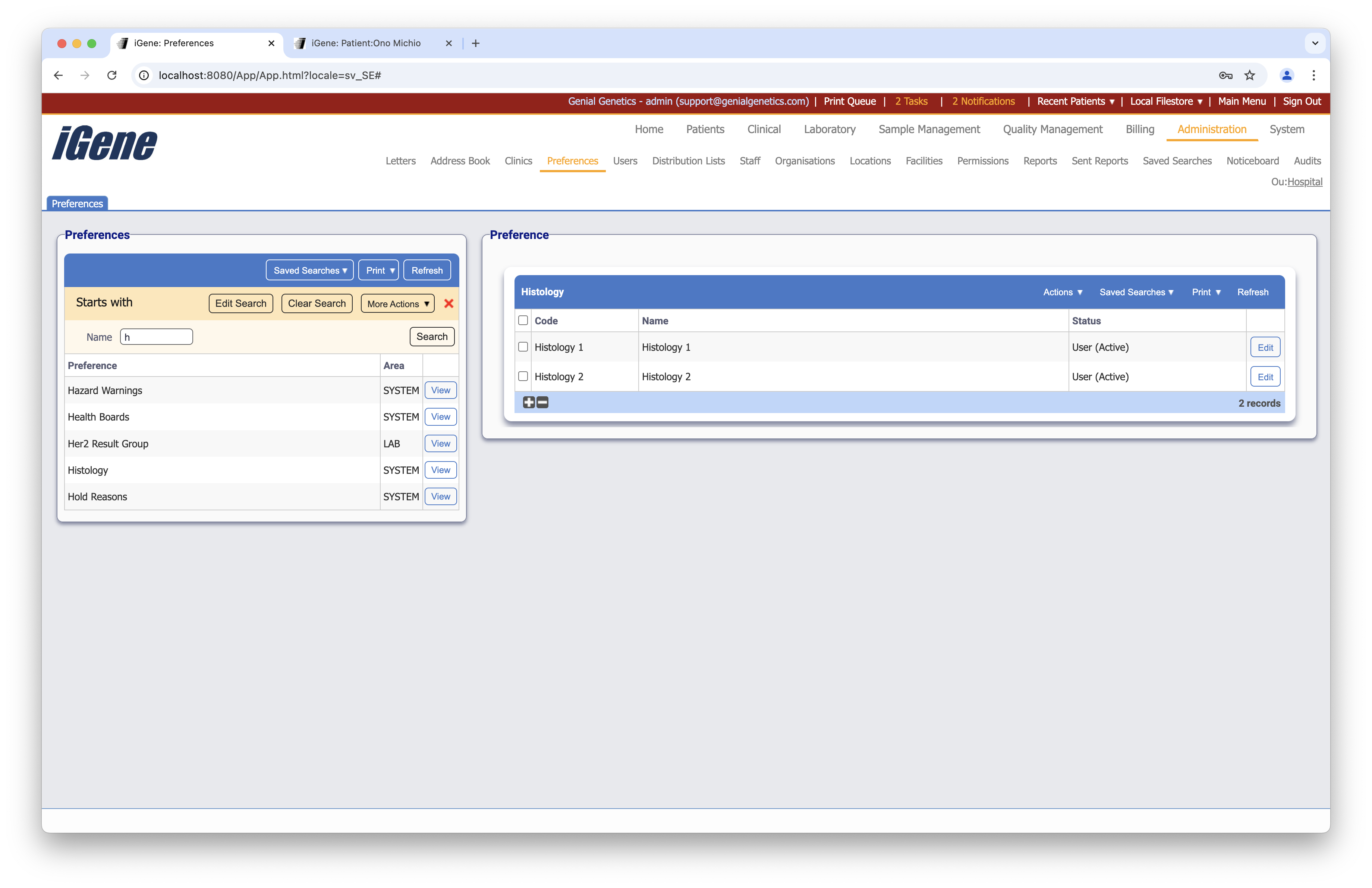Tick the Histology 1 row checkbox
This screenshot has height=888, width=1372.
523,347
